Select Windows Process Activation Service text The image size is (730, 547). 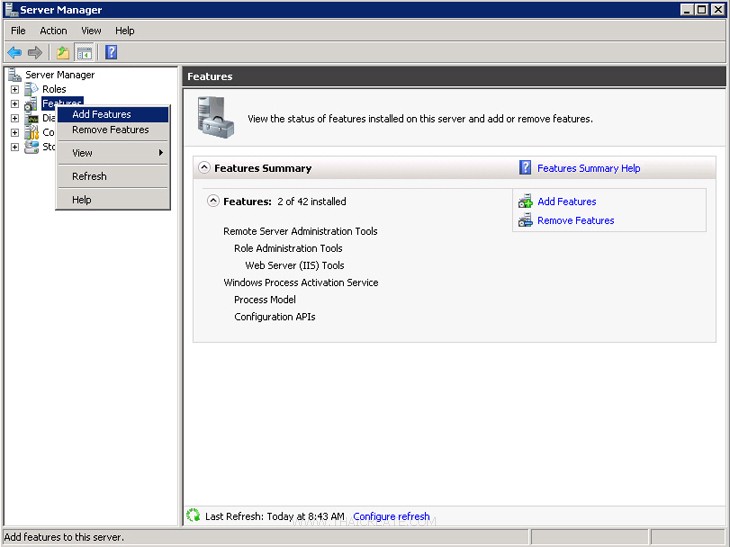pos(301,283)
